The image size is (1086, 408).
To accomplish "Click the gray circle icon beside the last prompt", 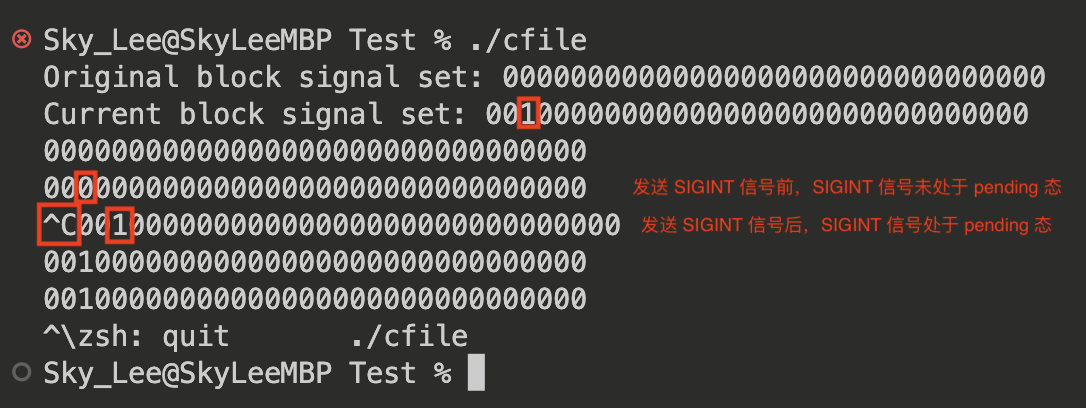I will pos(20,373).
